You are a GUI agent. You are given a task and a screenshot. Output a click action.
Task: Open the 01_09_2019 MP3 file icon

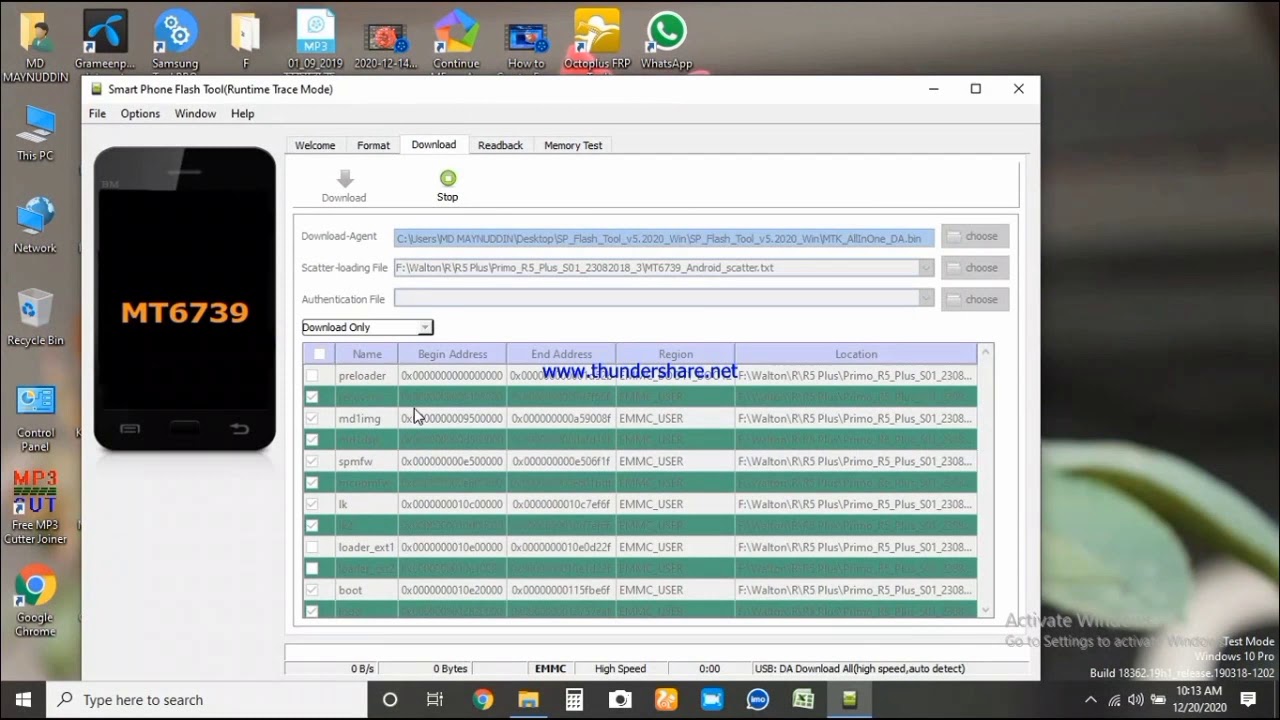point(315,40)
